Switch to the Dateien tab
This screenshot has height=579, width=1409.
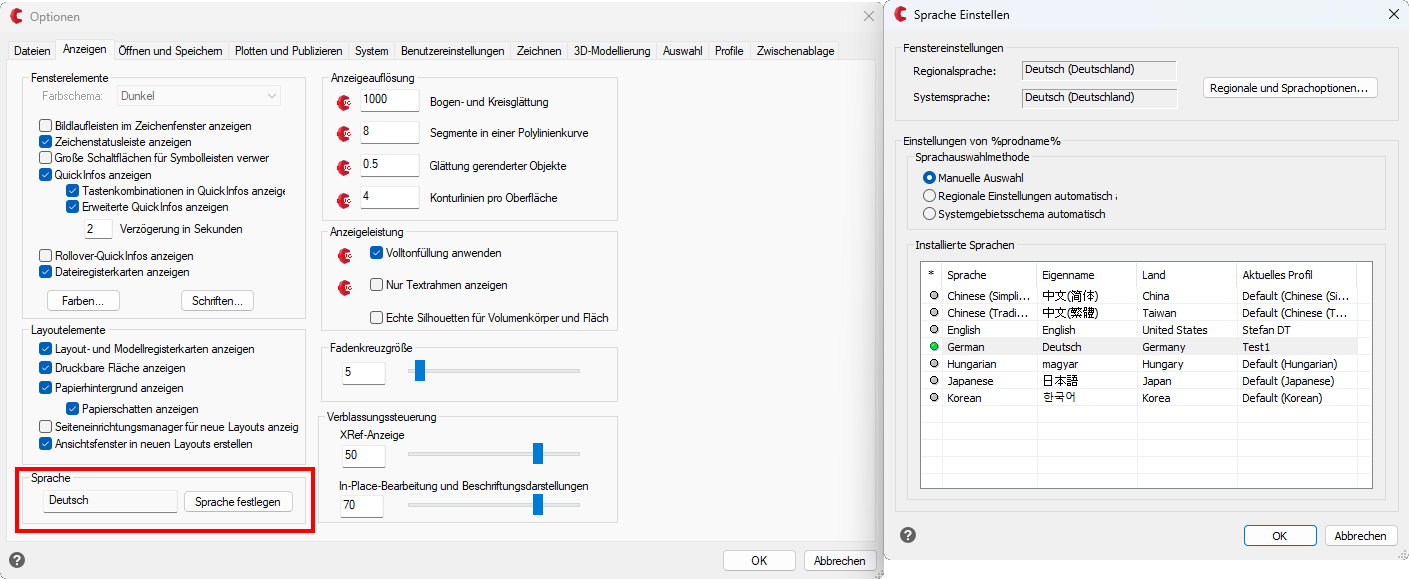coord(32,51)
